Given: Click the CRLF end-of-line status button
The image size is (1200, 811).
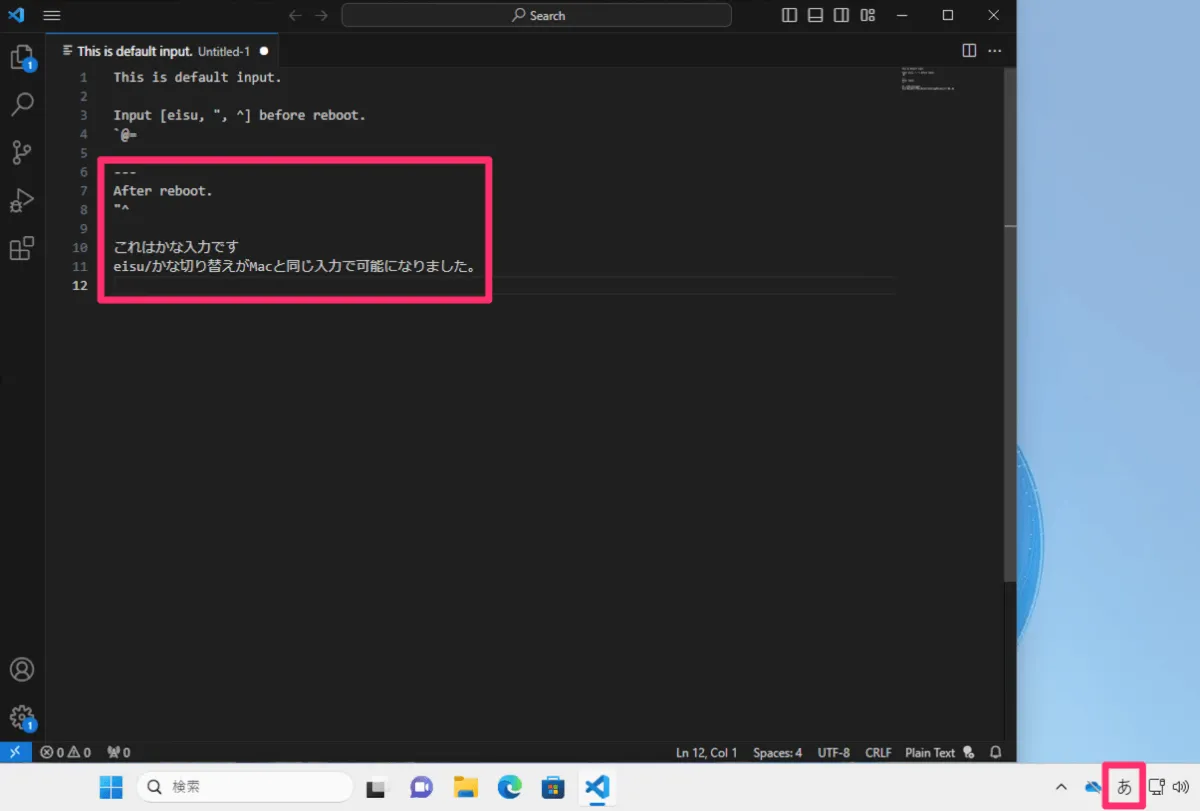Looking at the screenshot, I should pos(878,752).
